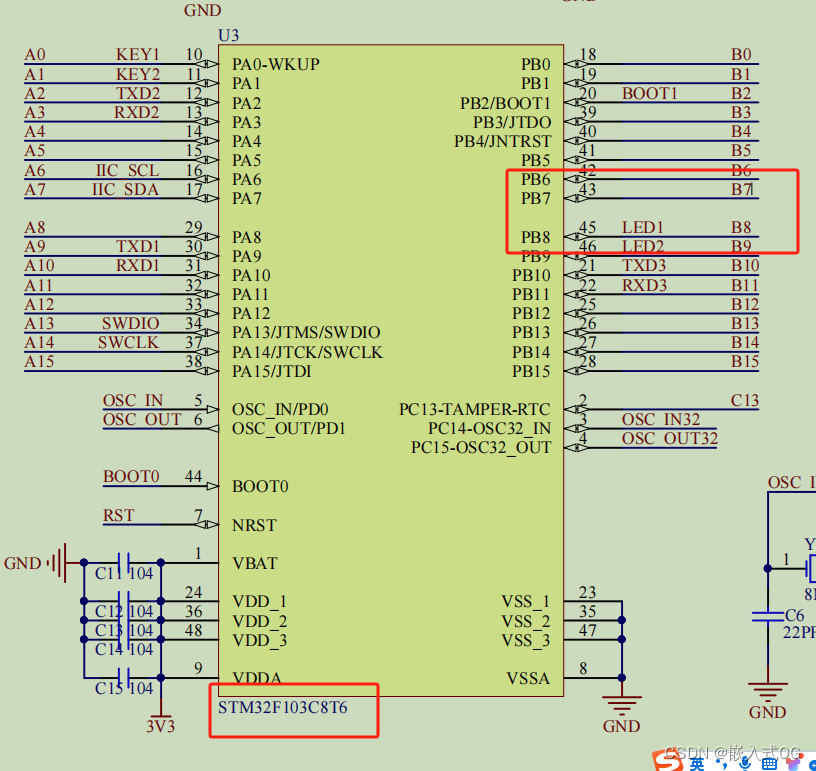Click the B15 net label
The image size is (816, 771).
click(745, 362)
